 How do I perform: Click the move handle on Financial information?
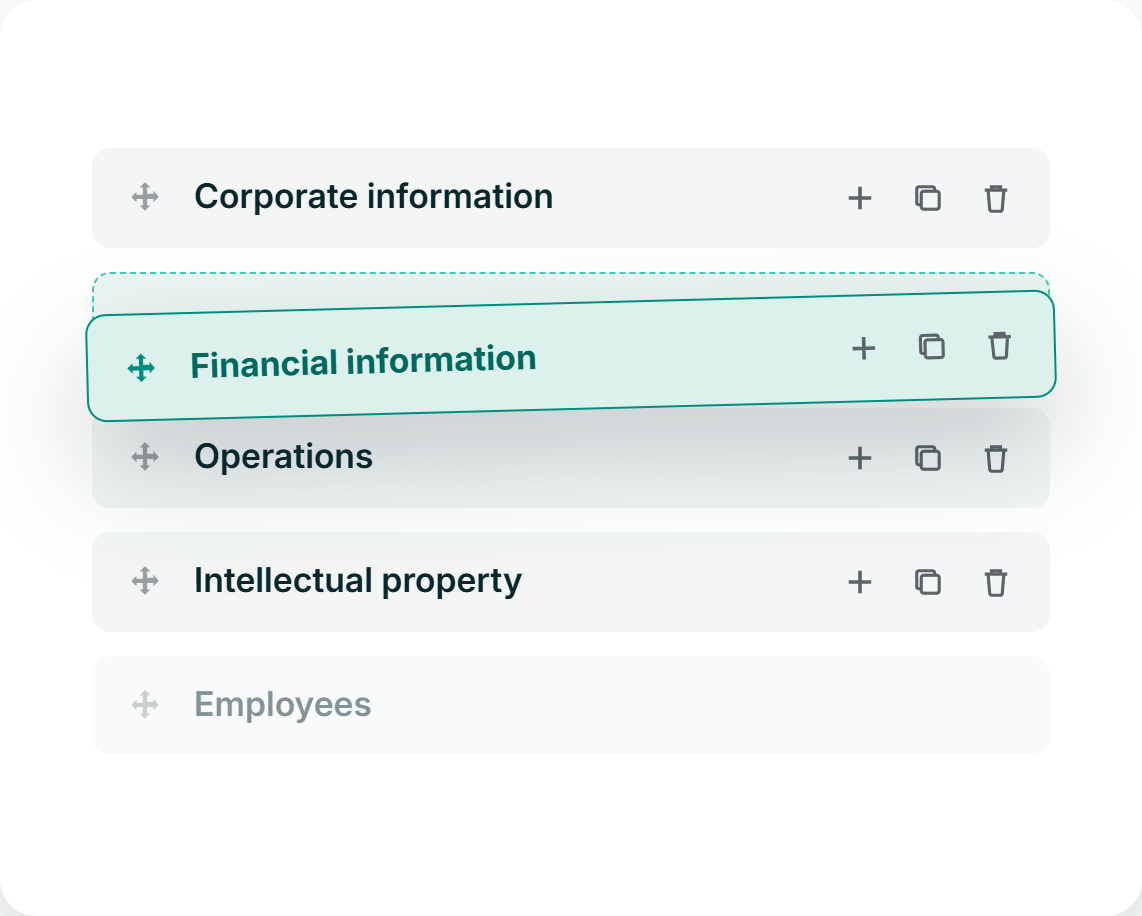(141, 368)
